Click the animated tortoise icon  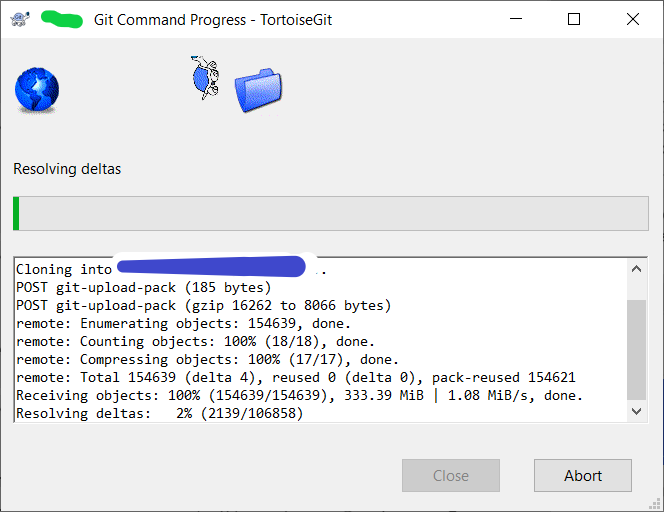click(205, 77)
